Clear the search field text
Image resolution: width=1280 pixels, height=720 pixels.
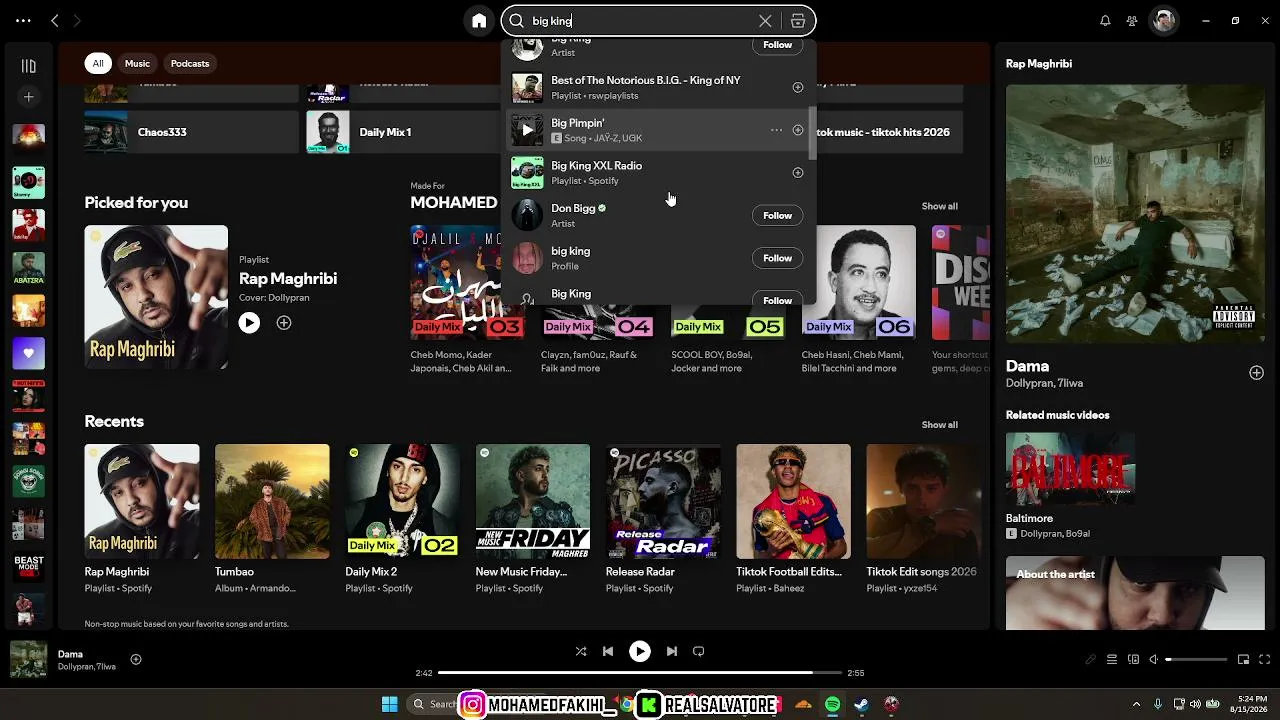[765, 21]
